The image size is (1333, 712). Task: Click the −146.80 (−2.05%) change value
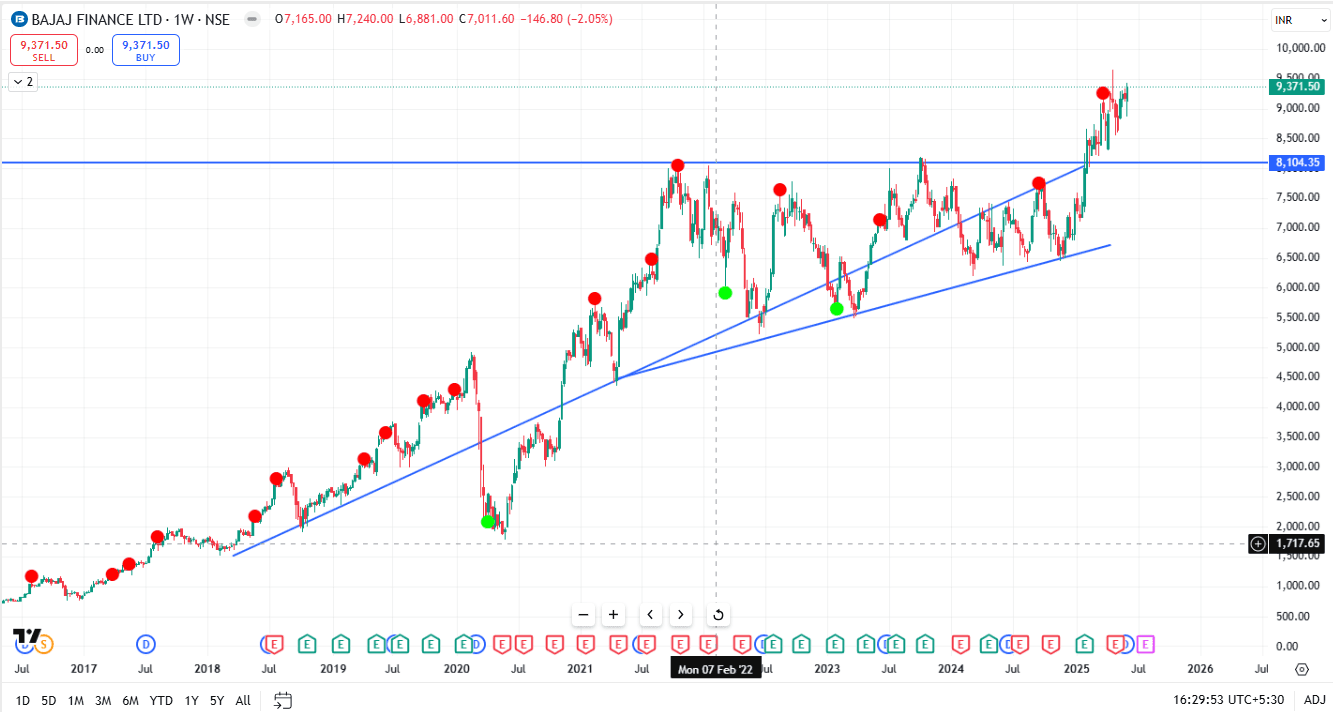(x=567, y=19)
